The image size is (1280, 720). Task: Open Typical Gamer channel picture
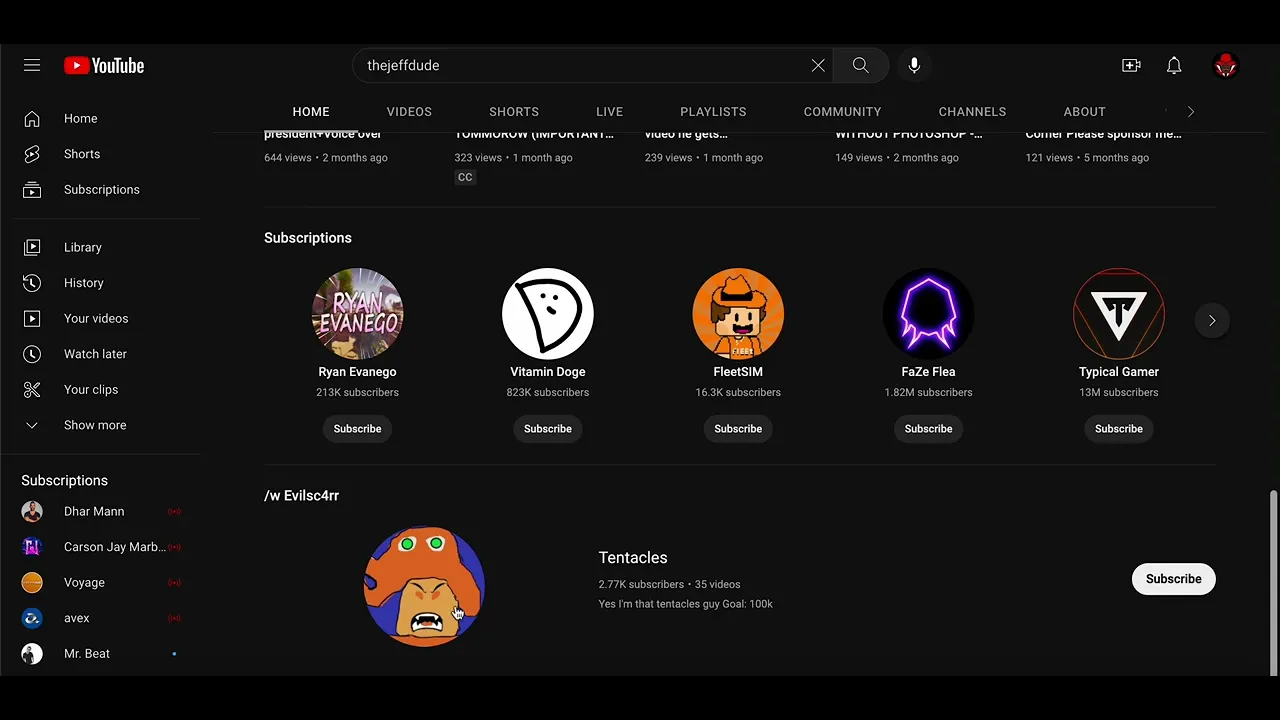coord(1118,314)
